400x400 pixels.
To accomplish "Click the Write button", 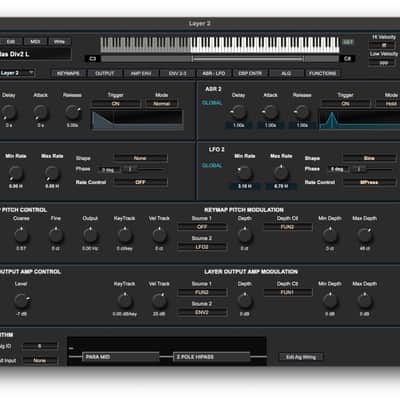I will 59,42.
